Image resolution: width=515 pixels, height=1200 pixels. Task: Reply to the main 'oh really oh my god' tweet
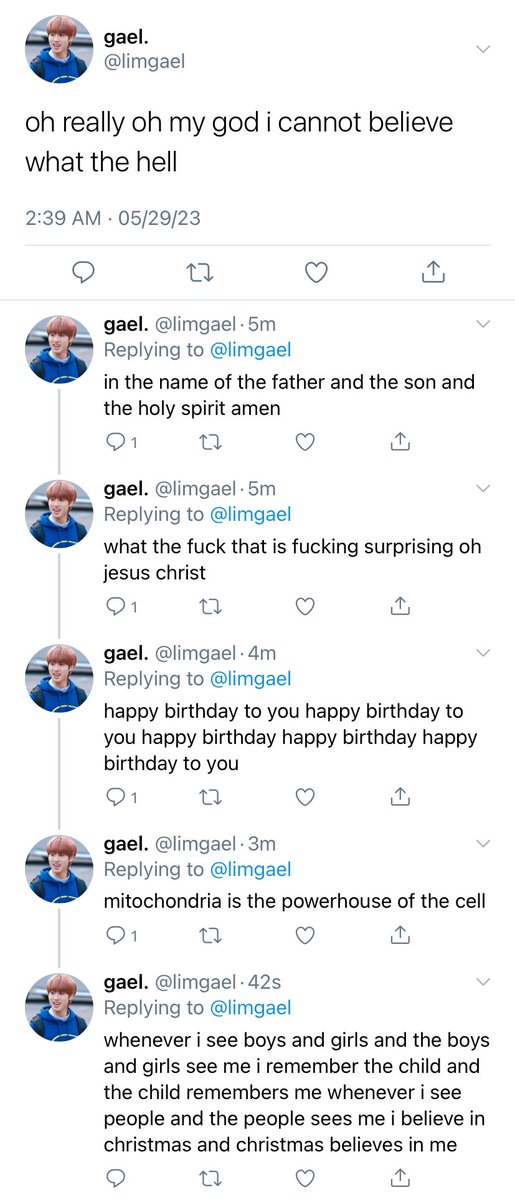tap(85, 272)
